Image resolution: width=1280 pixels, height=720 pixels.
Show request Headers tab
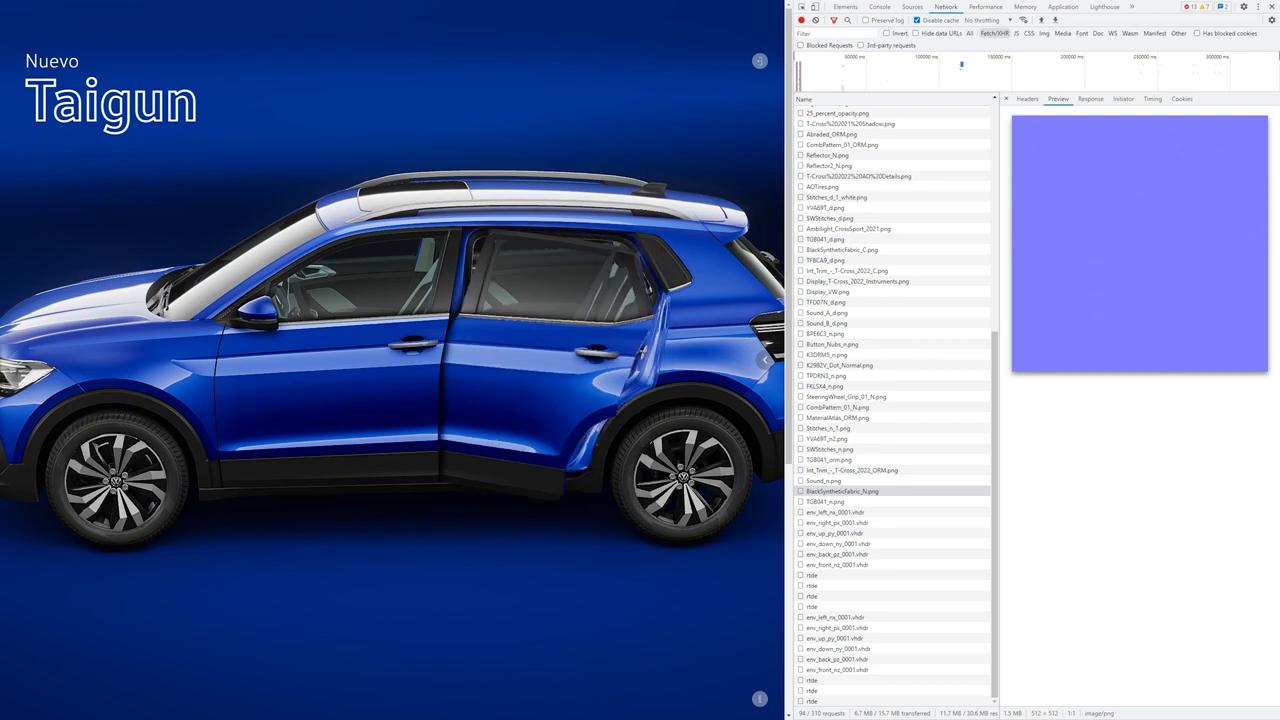pos(1027,99)
